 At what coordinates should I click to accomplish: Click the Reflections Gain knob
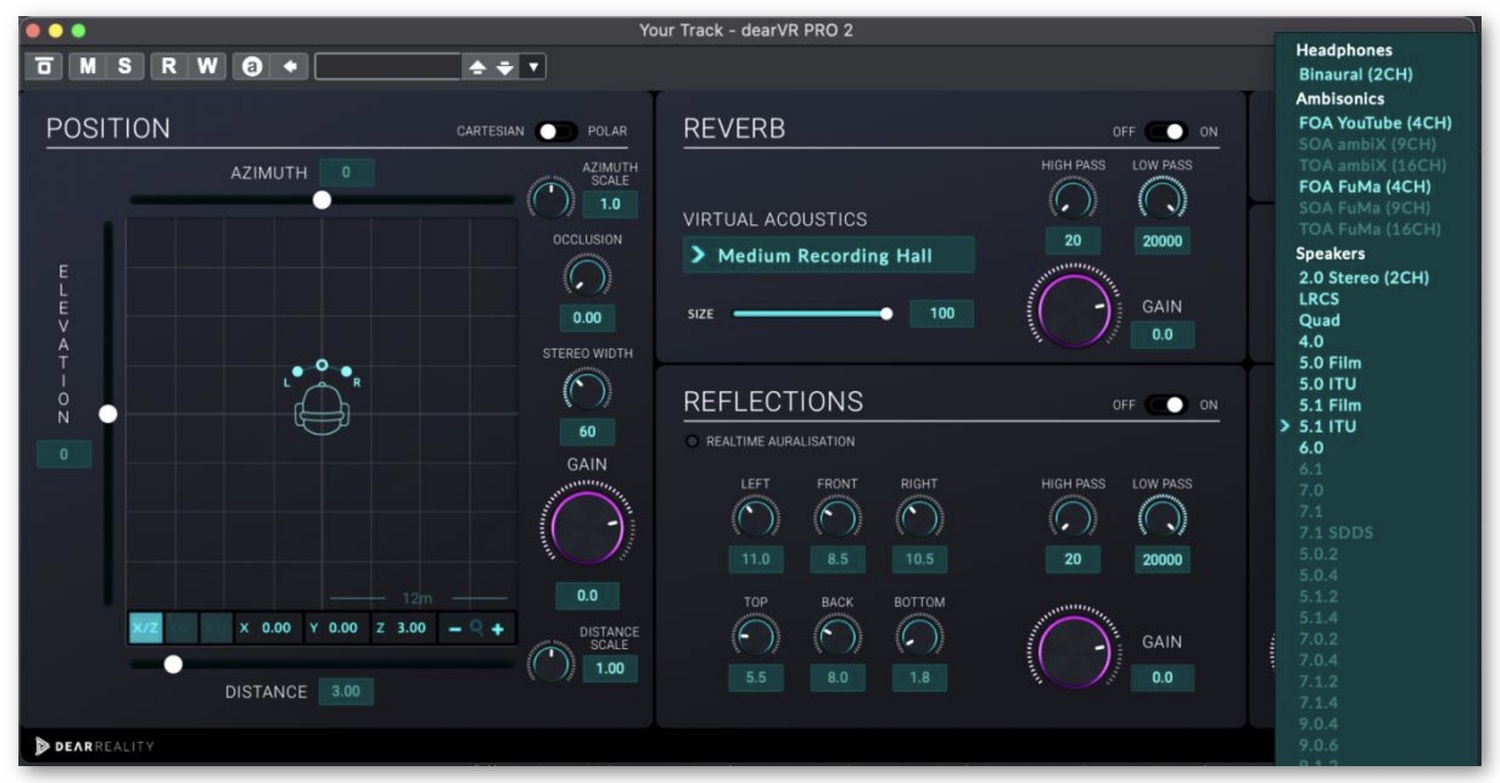[x=1074, y=651]
